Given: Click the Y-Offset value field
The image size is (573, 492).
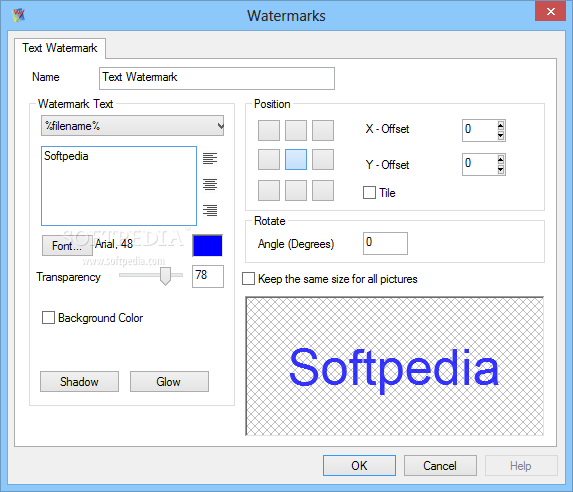Looking at the screenshot, I should click(x=479, y=164).
